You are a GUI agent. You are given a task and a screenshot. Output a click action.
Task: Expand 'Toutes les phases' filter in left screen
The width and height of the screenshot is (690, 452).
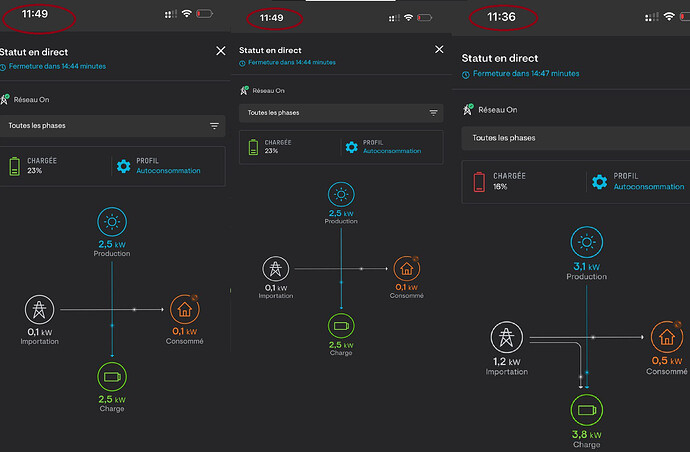[x=113, y=126]
